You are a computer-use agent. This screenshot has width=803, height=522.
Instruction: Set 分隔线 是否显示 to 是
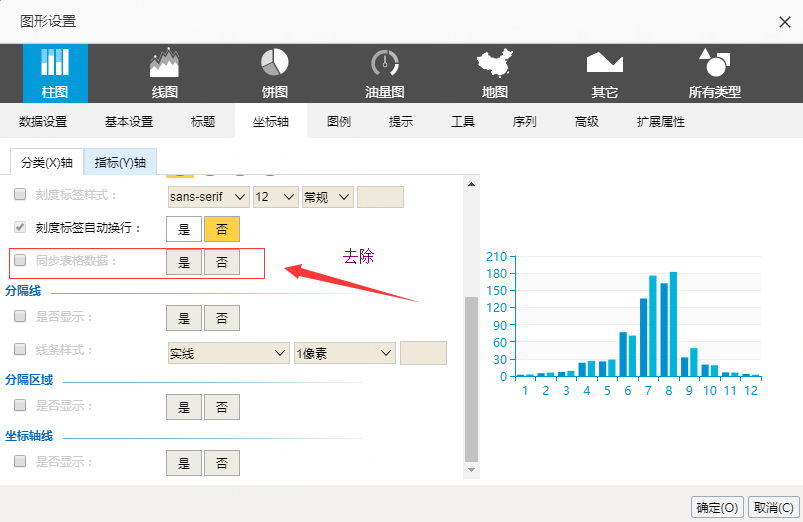click(184, 318)
